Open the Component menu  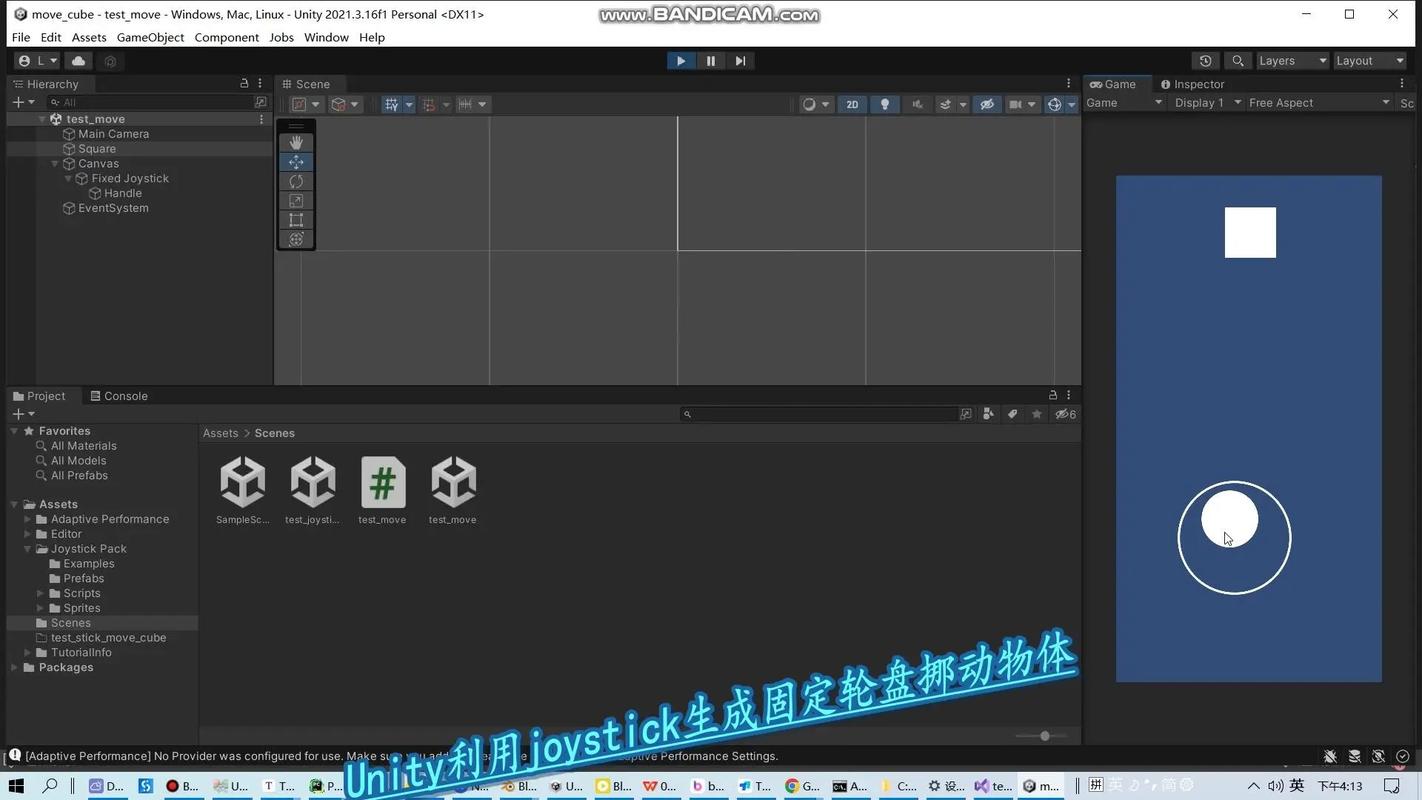point(226,37)
